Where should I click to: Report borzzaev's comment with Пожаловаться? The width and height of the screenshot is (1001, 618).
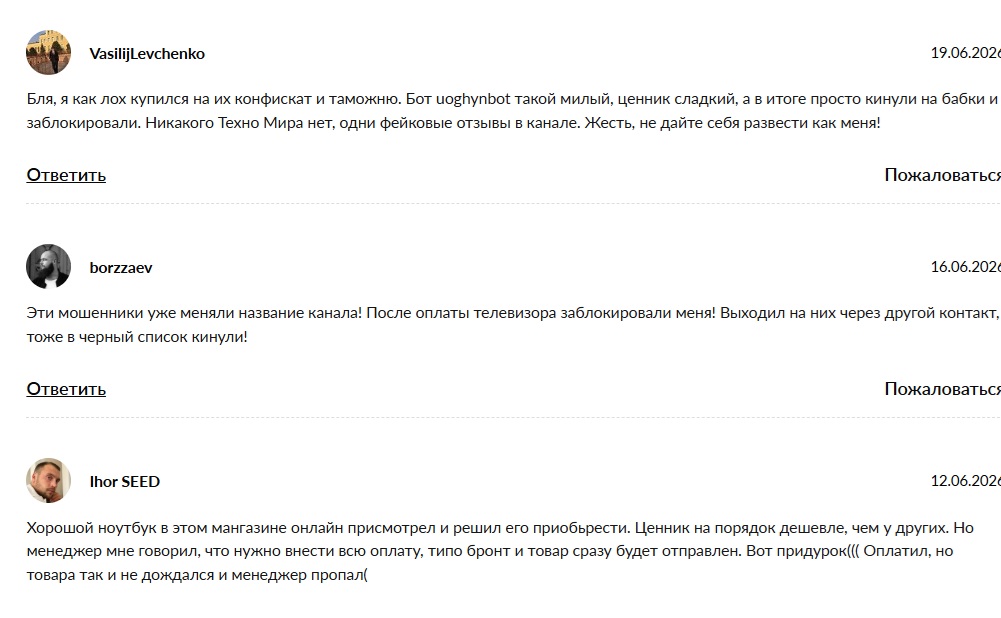click(x=942, y=389)
